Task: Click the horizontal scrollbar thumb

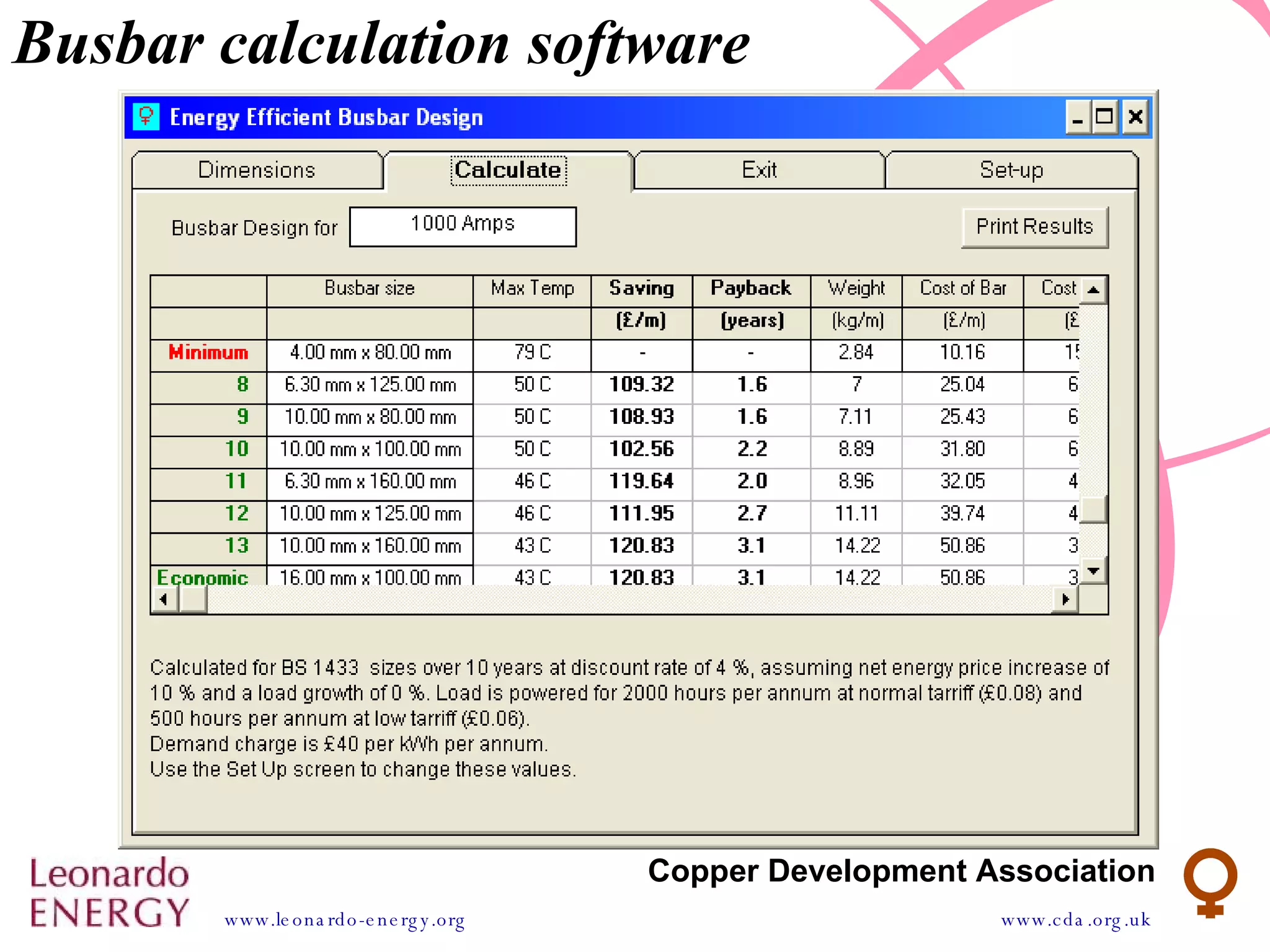Action: pyautogui.click(x=193, y=599)
